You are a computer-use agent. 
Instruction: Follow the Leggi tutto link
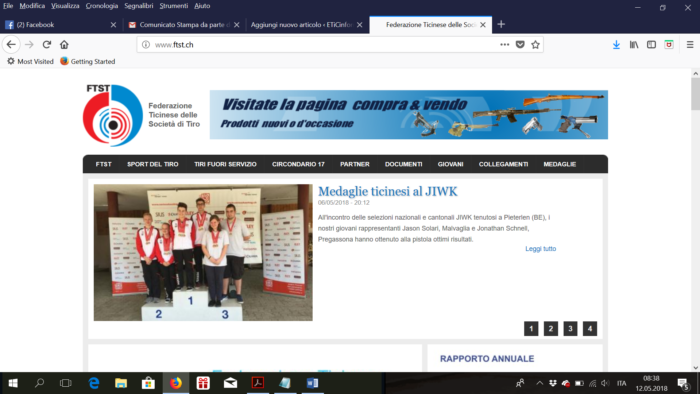(x=540, y=249)
